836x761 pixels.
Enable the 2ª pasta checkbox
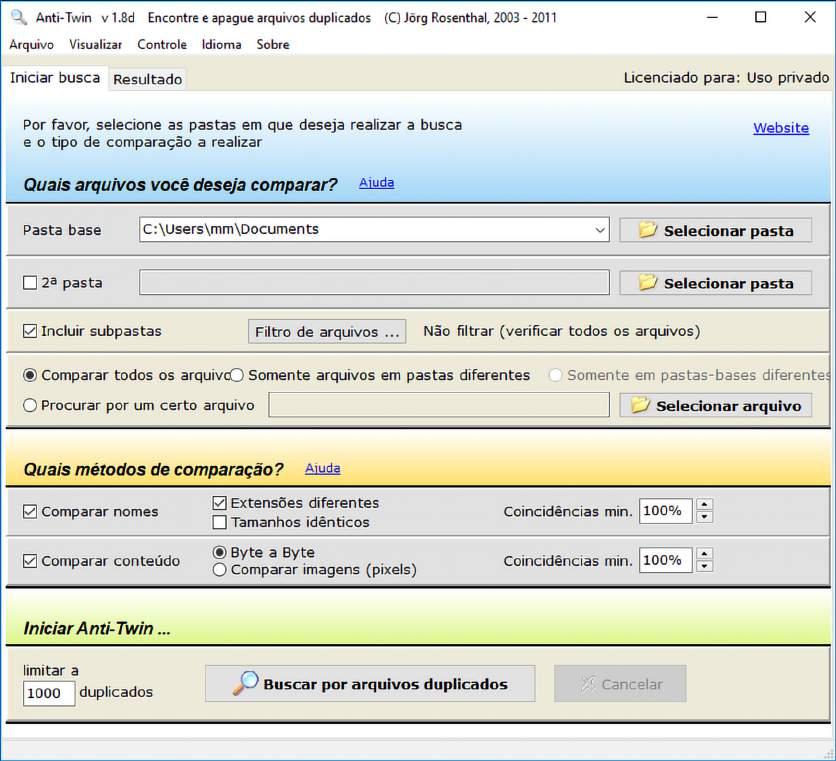(x=30, y=283)
